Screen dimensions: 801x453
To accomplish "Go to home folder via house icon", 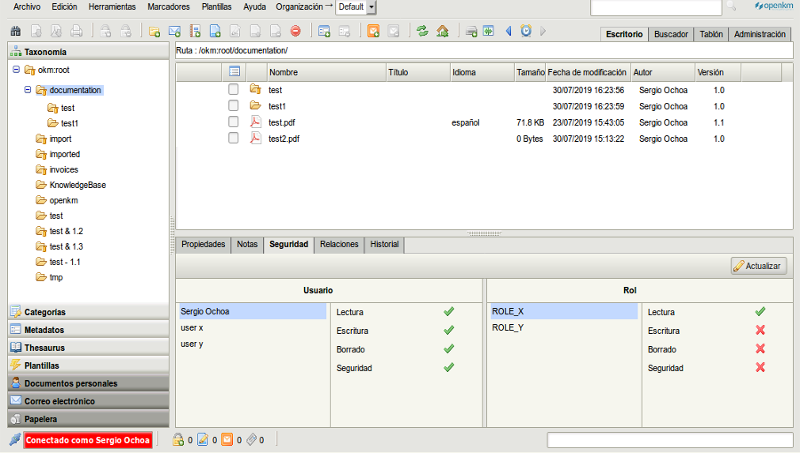I will (442, 31).
